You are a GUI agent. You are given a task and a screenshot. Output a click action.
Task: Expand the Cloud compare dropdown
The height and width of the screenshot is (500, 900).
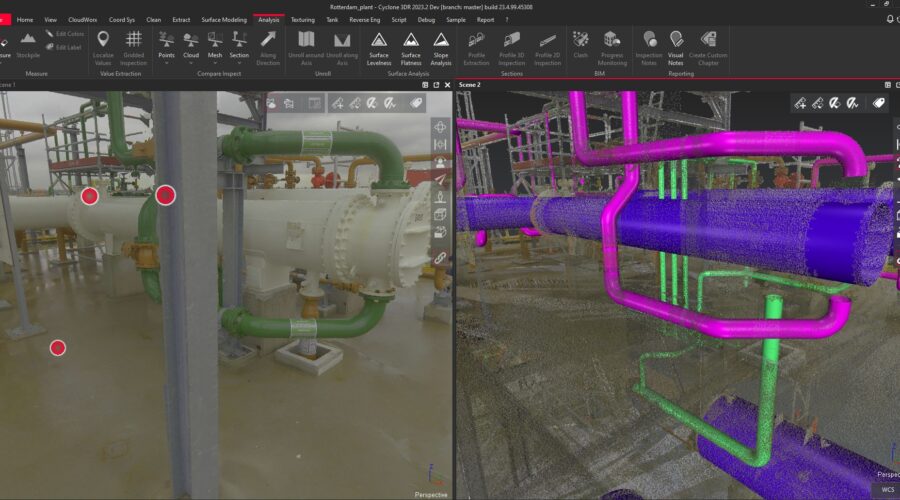(x=191, y=62)
